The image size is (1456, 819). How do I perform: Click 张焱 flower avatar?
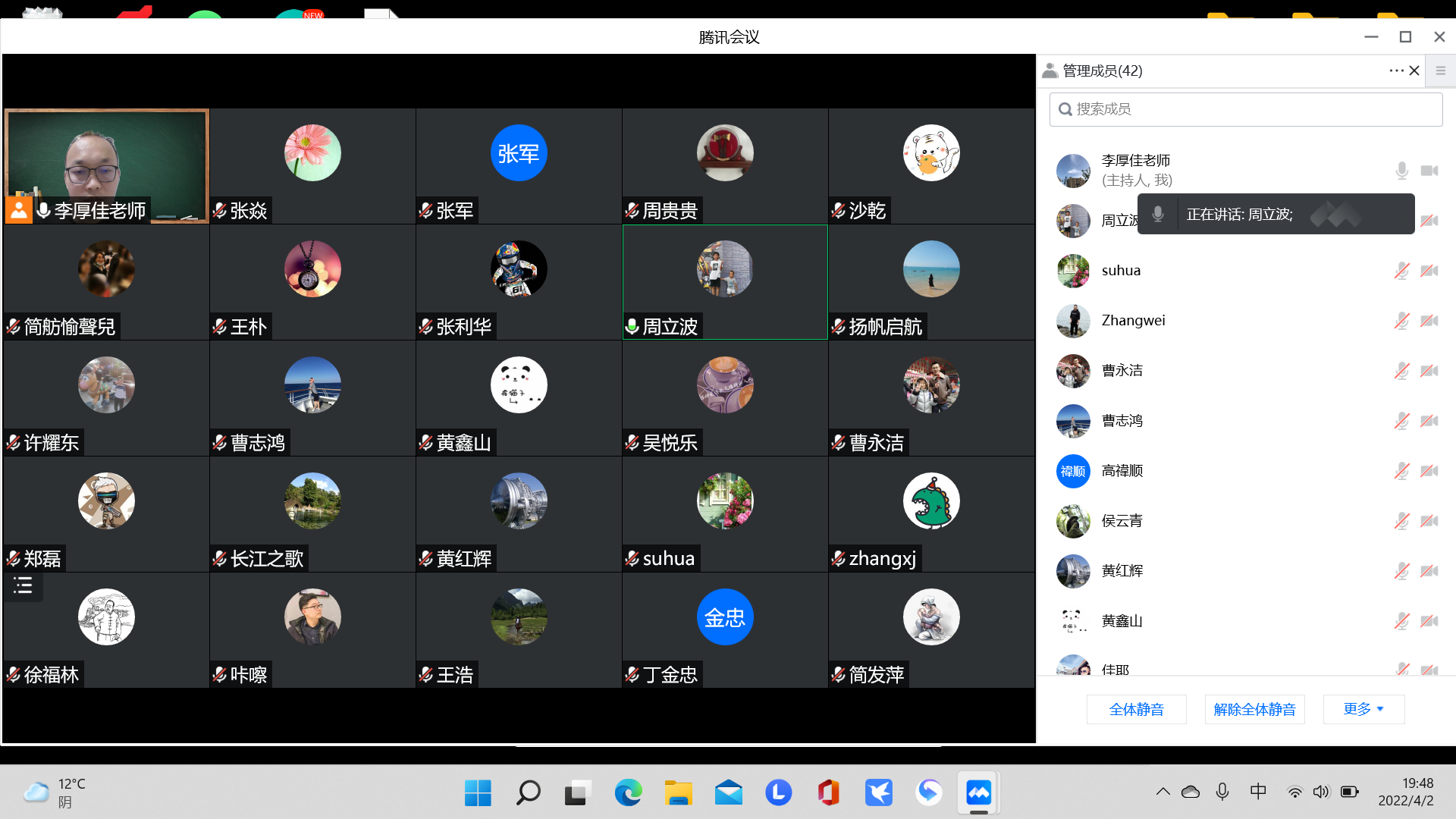click(312, 153)
